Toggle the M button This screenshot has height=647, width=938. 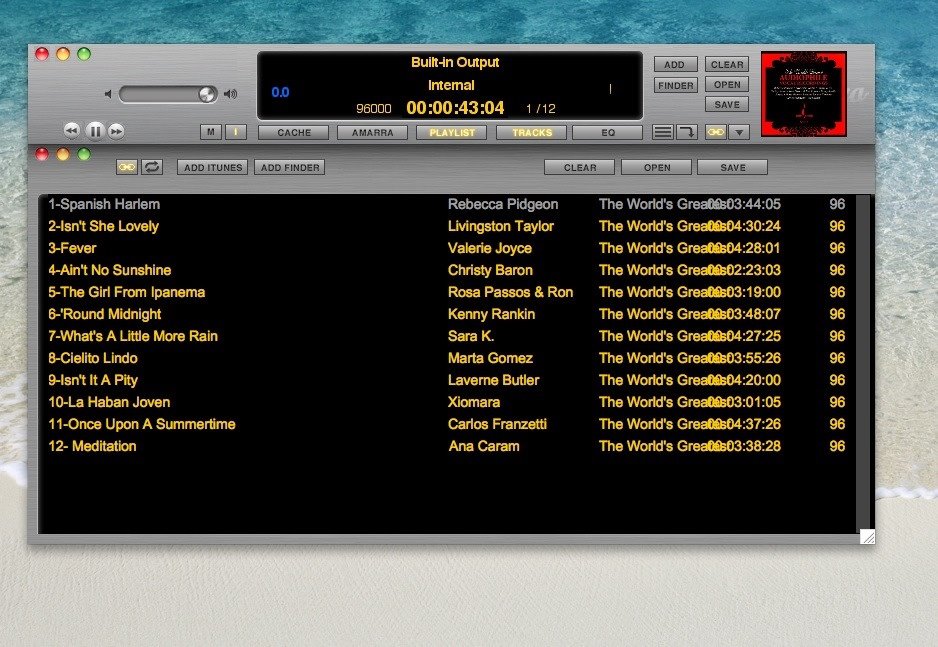211,132
